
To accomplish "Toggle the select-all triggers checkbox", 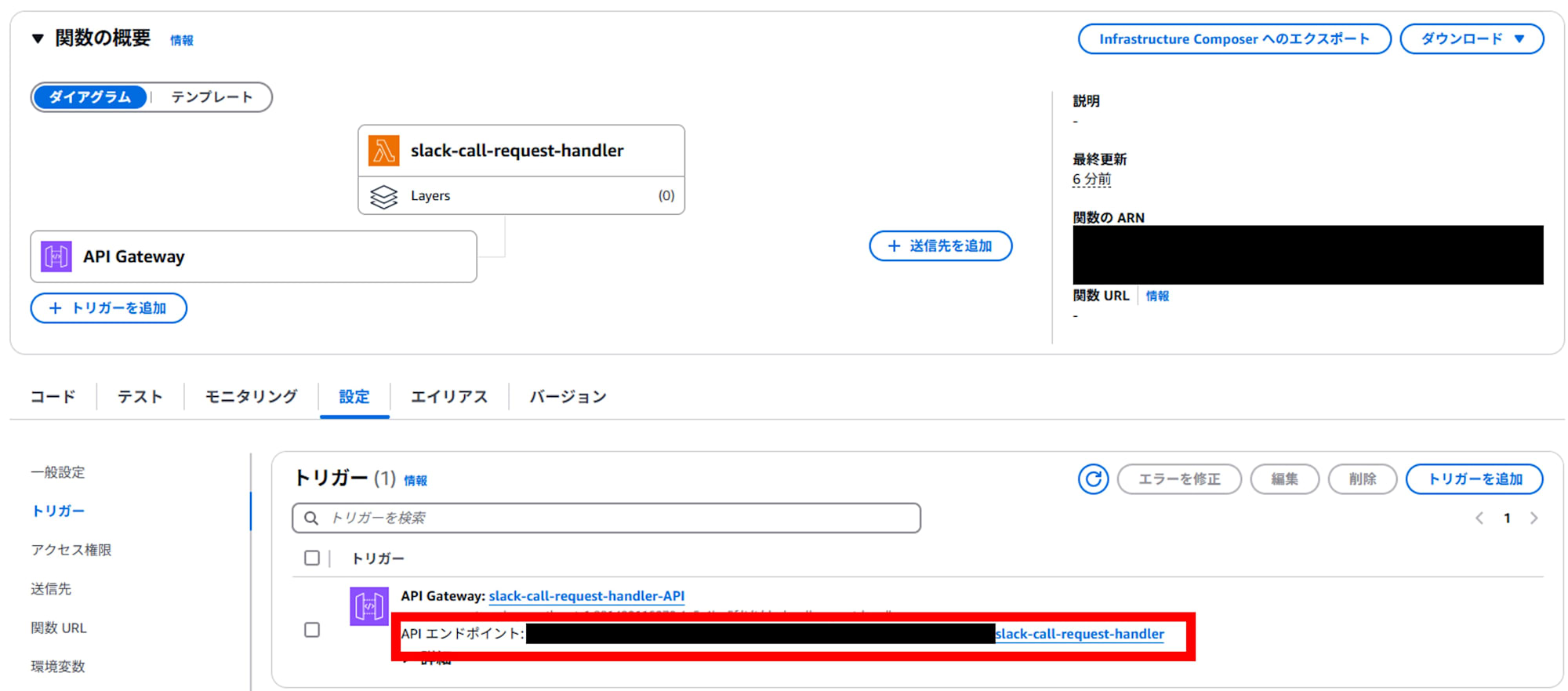I will coord(312,558).
